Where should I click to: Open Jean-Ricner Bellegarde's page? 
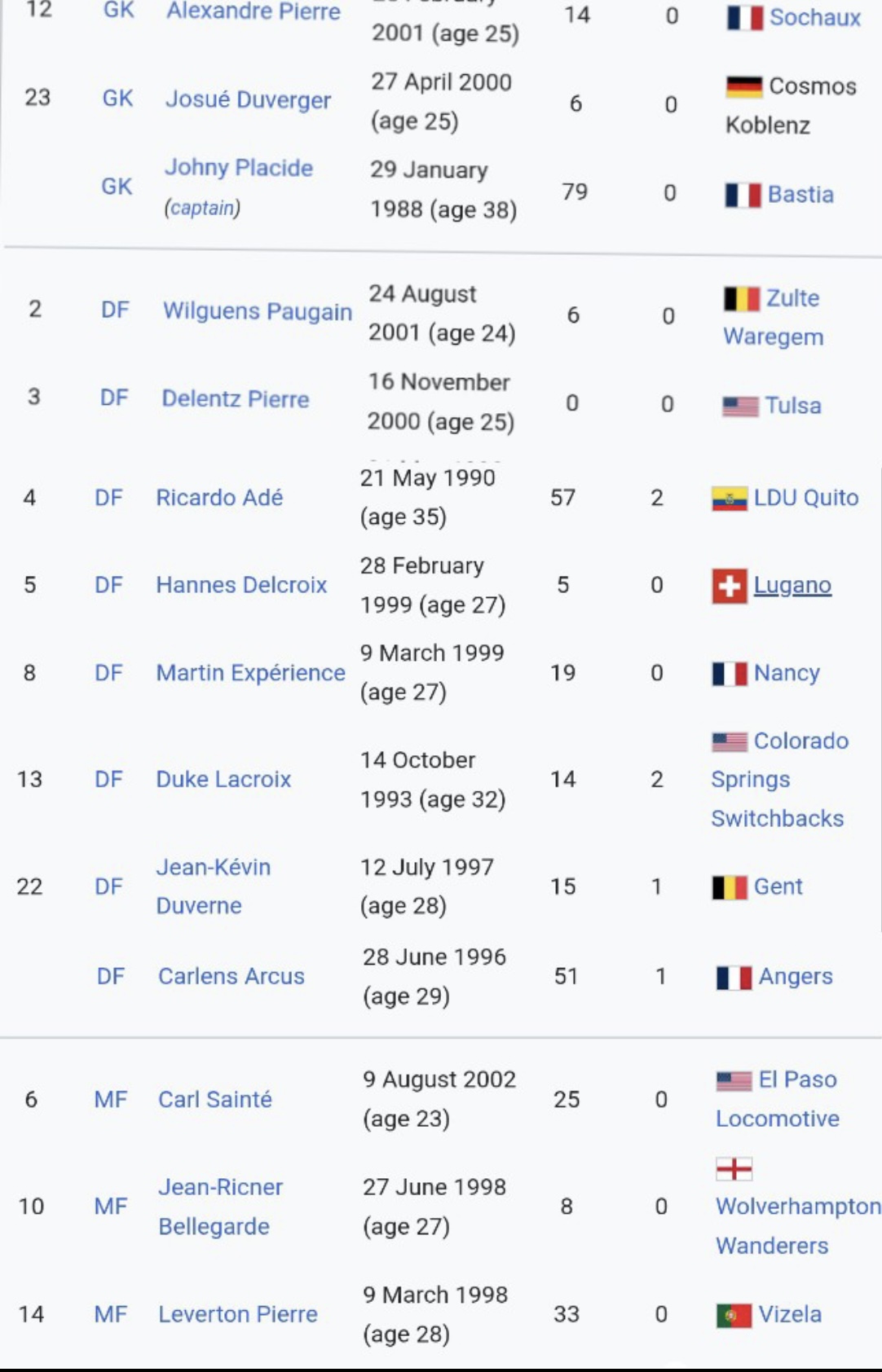[220, 1207]
